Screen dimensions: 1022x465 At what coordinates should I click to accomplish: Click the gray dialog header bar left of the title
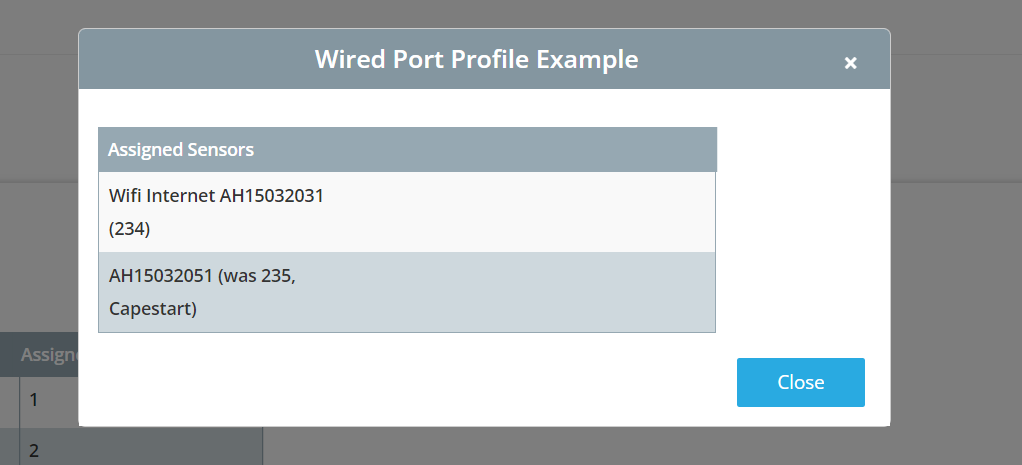tap(196, 59)
